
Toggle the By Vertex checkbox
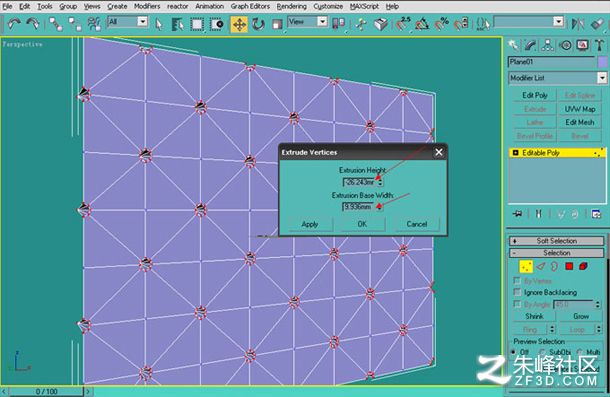(x=517, y=281)
